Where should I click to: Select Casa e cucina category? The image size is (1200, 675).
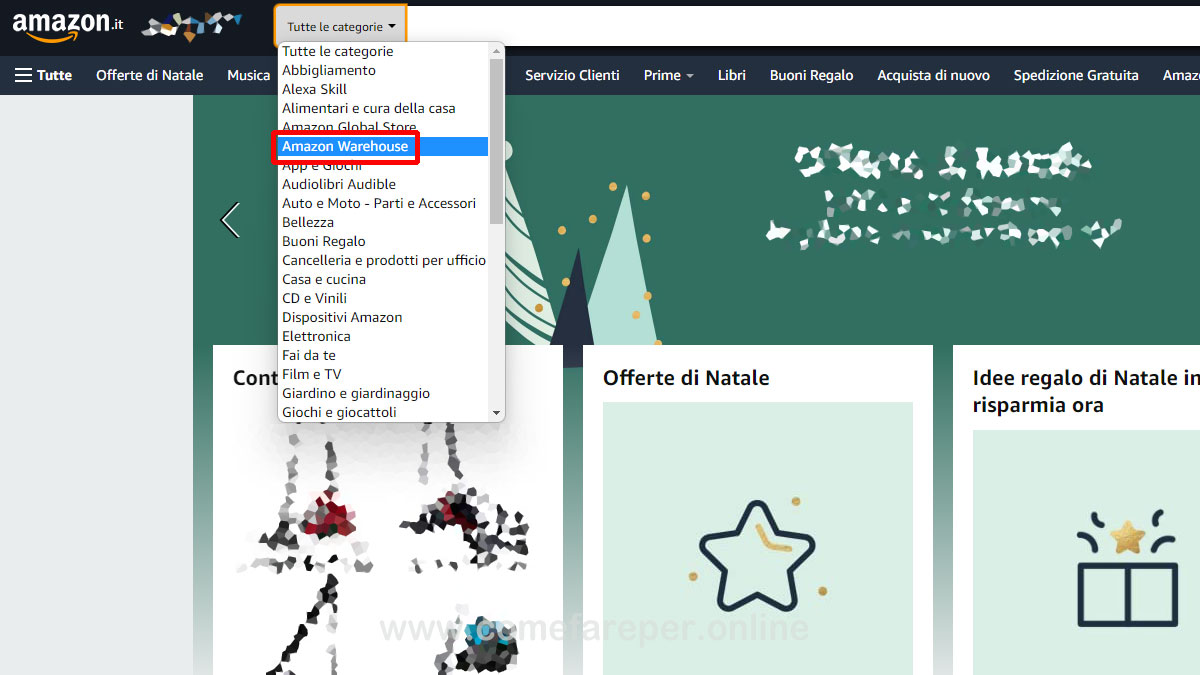(324, 279)
